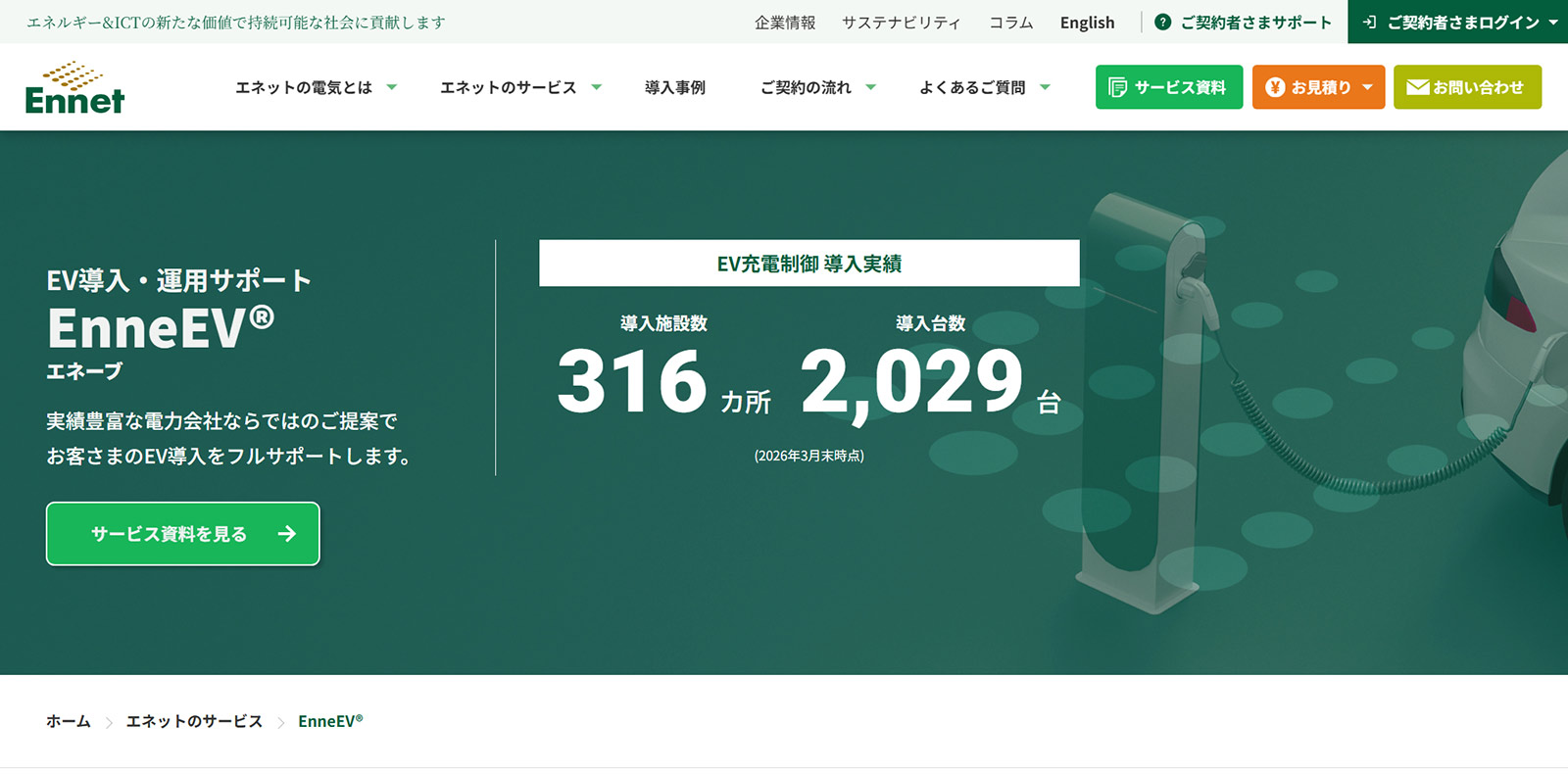Image resolution: width=1568 pixels, height=774 pixels.
Task: Go to エネットのサービス in breadcrumb
Action: tap(194, 721)
